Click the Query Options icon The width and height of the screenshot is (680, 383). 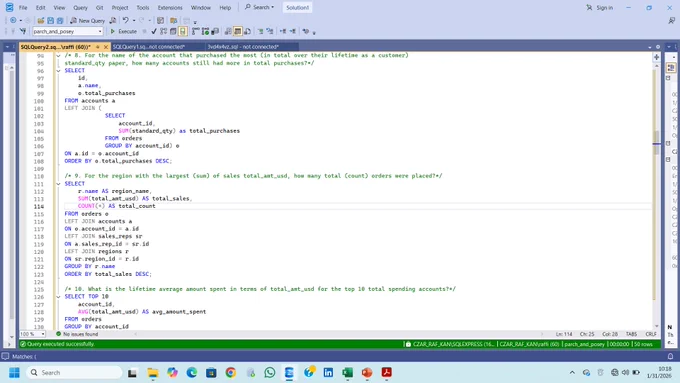coord(173,31)
